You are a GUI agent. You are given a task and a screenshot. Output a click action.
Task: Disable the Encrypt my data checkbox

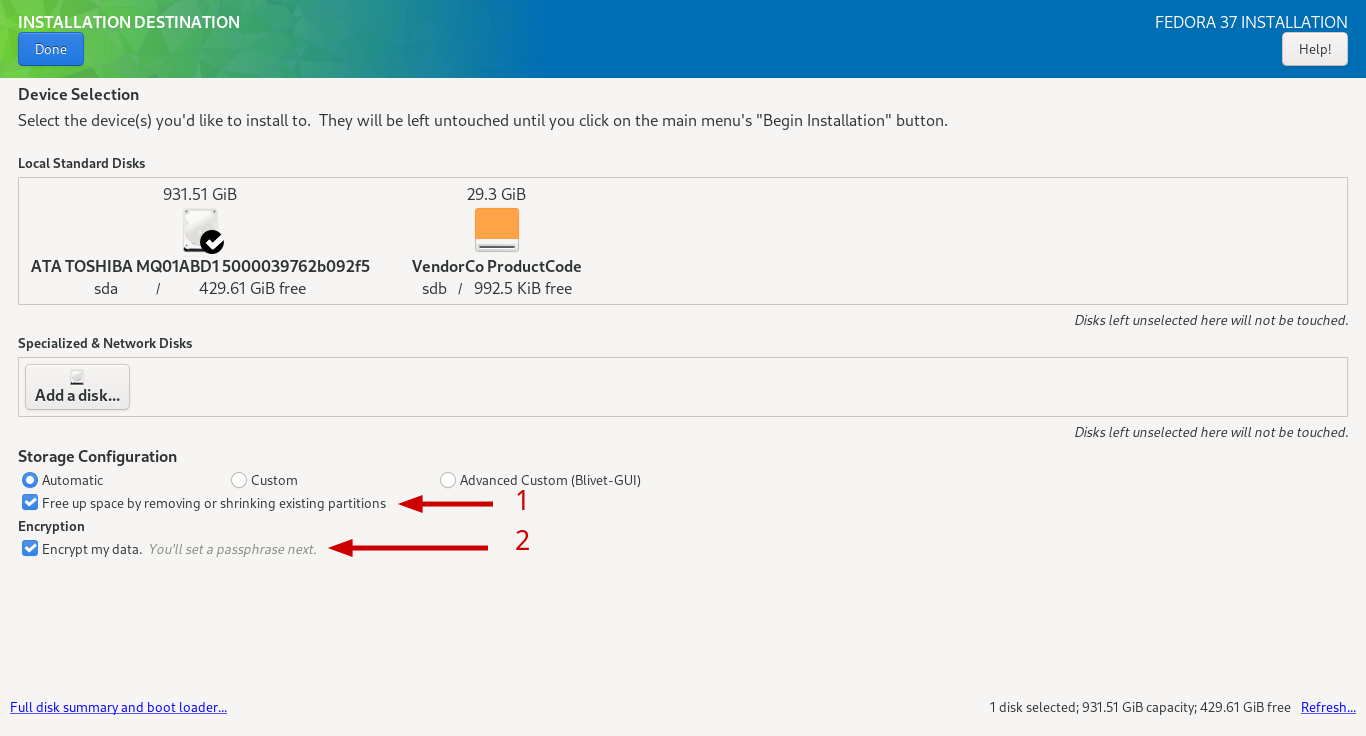click(30, 549)
